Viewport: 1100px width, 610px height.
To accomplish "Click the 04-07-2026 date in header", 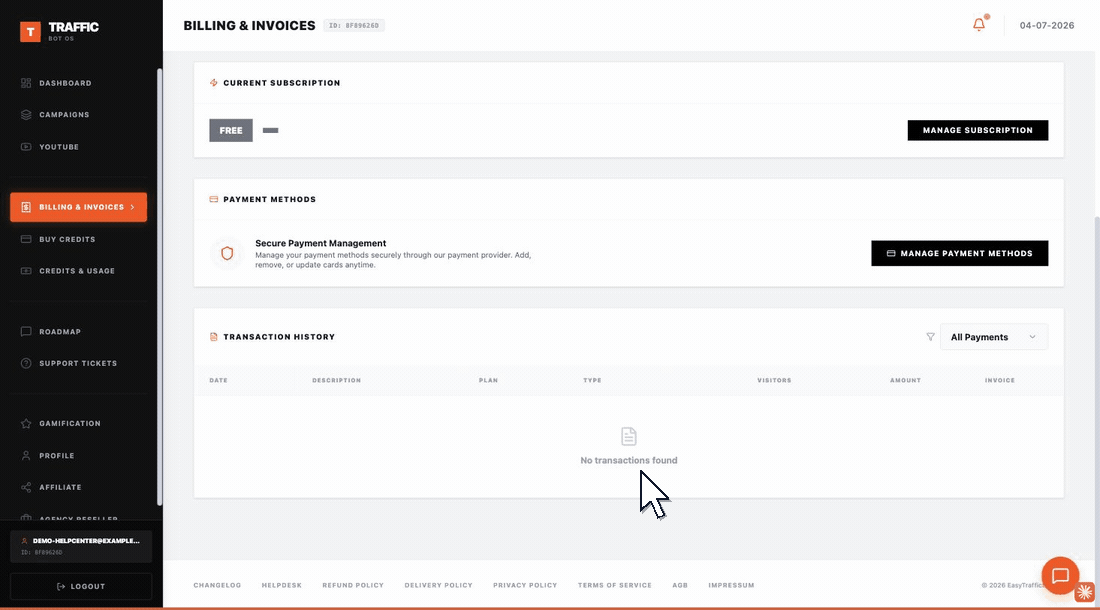I will (1047, 25).
